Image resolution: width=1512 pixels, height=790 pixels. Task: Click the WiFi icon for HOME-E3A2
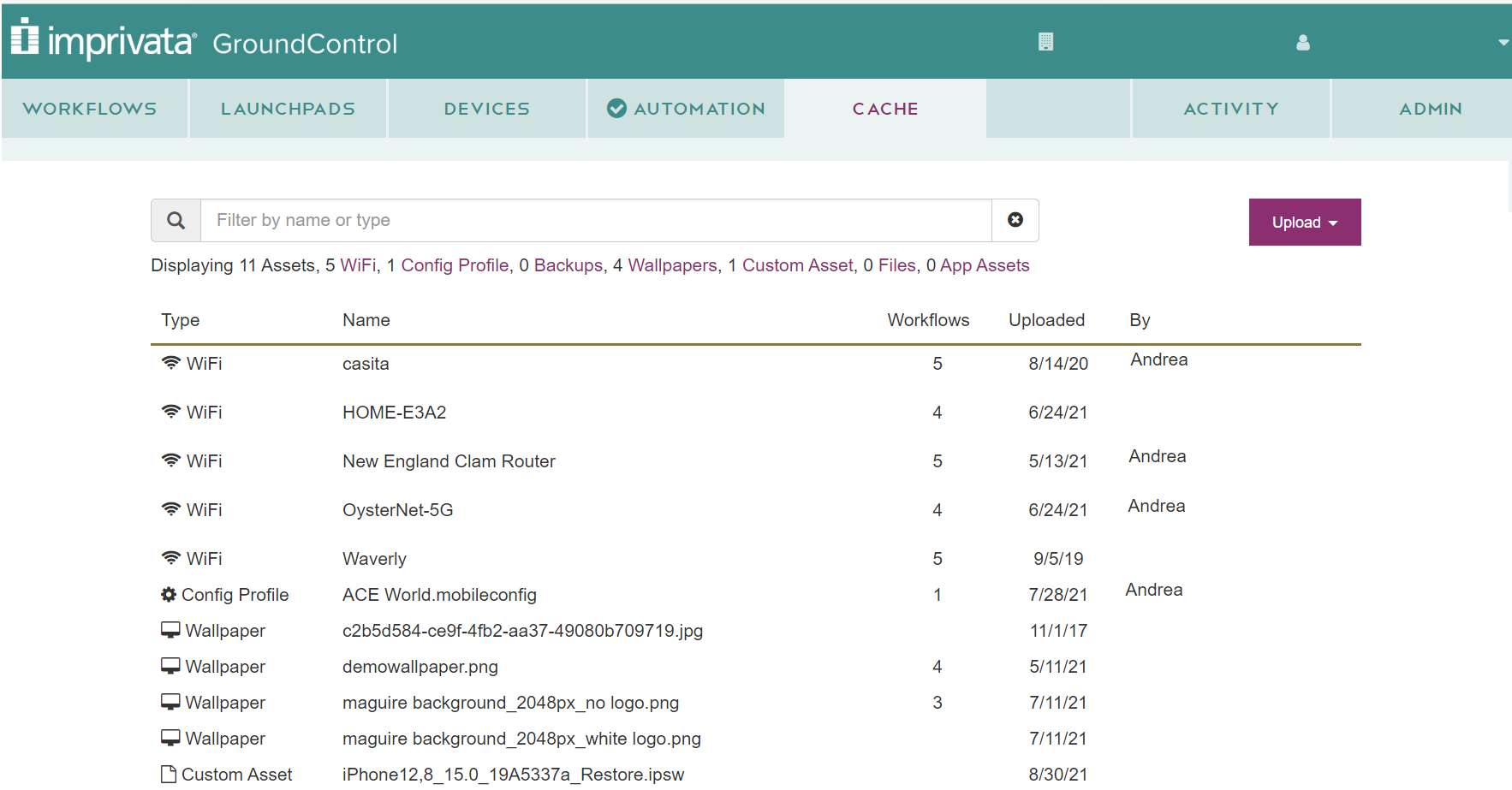coord(171,412)
